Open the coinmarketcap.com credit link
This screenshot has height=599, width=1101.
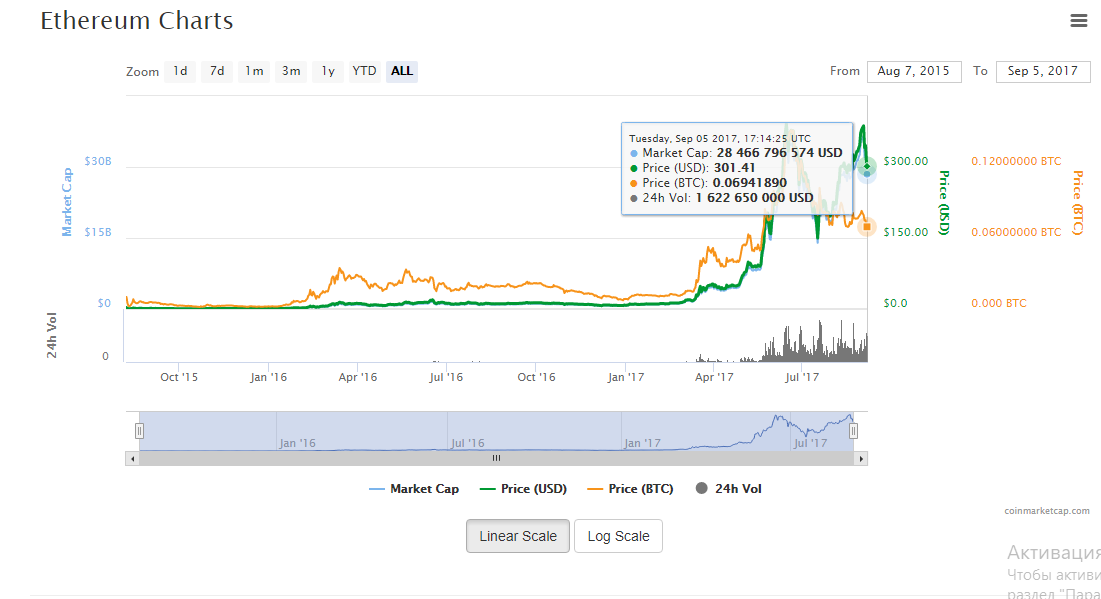tap(1047, 511)
